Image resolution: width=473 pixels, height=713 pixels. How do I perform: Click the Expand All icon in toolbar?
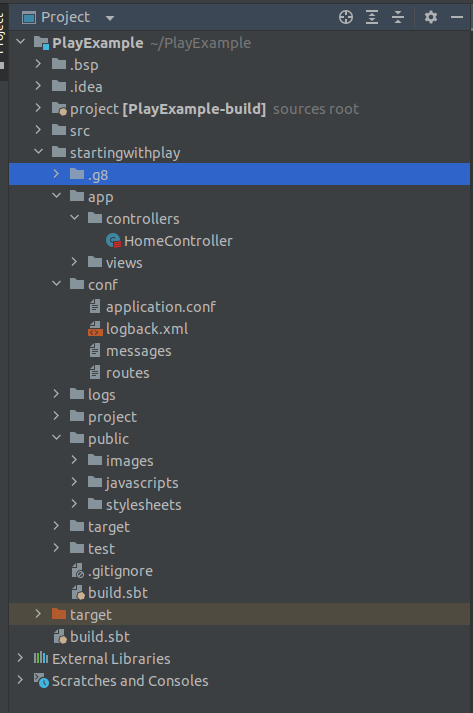click(x=372, y=17)
